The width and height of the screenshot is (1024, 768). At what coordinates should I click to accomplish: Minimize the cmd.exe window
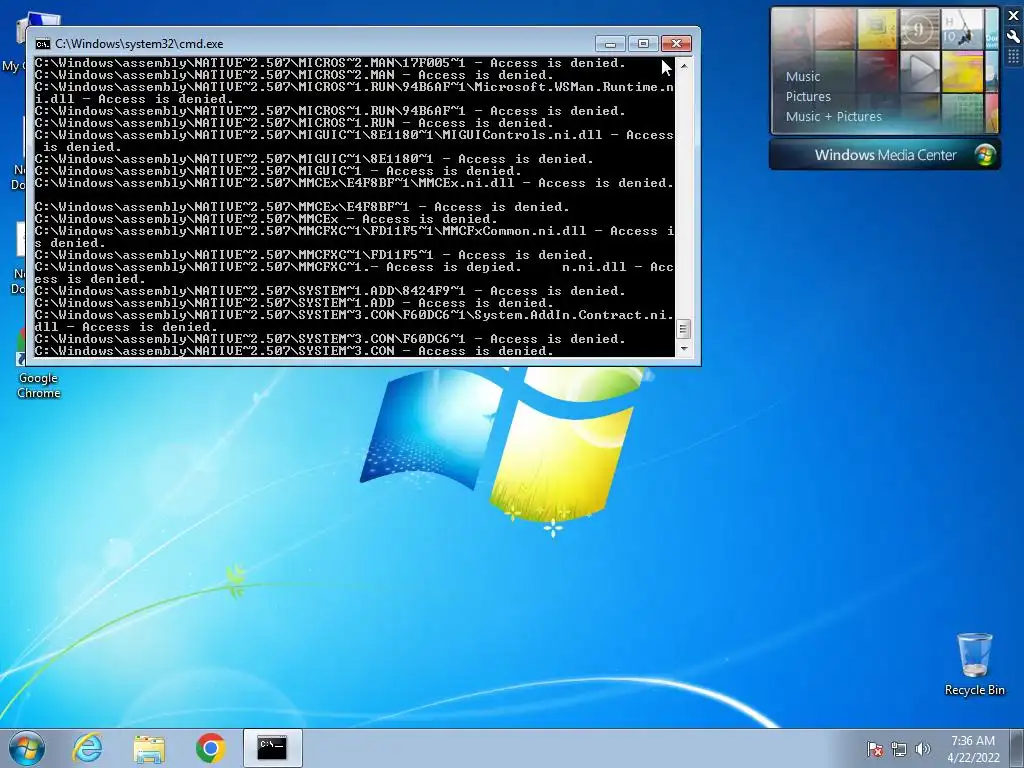[610, 44]
